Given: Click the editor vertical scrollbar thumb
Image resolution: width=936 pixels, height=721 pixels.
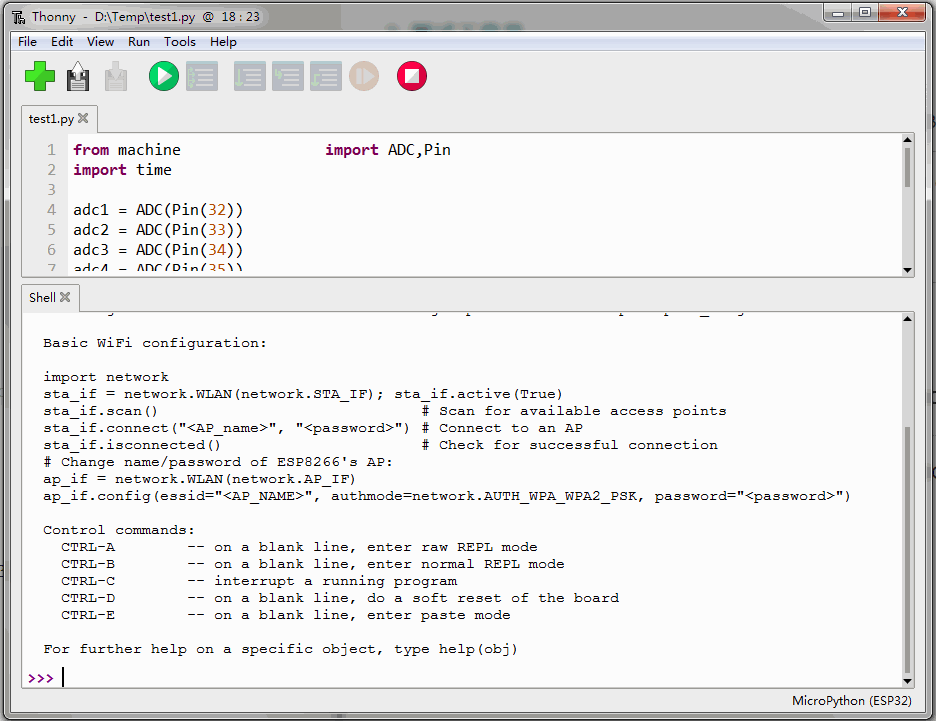Looking at the screenshot, I should 907,168.
